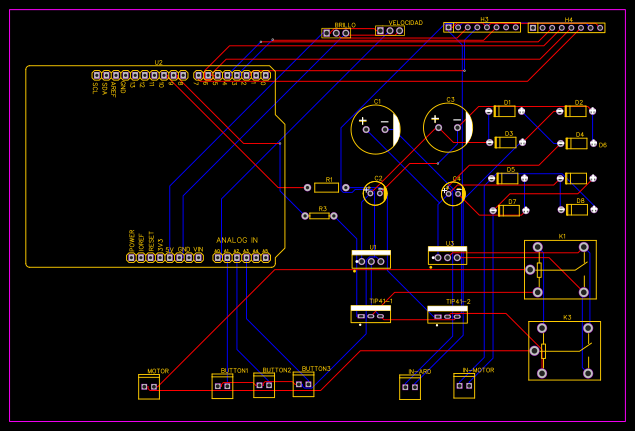Click square pin 1 pad of H3

(x=448, y=28)
